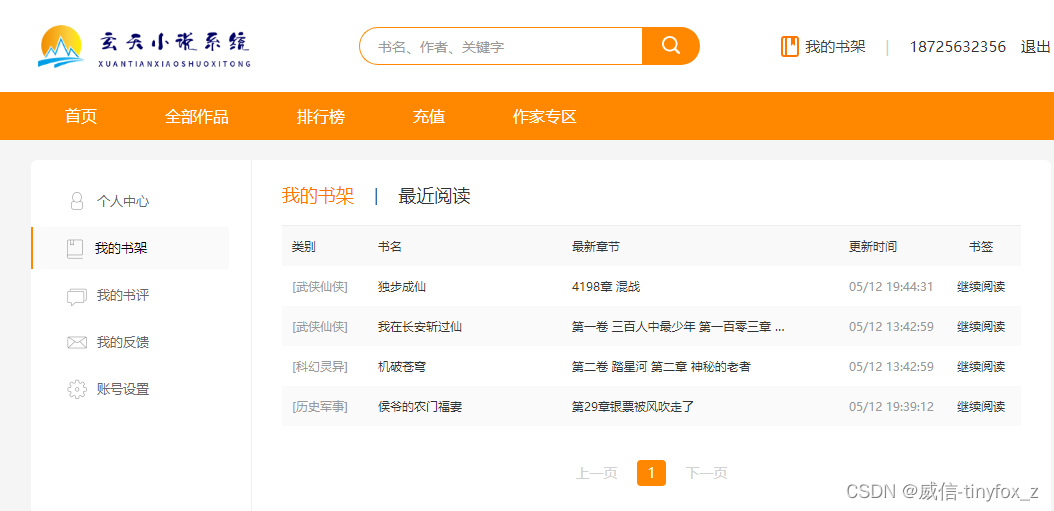
Task: Select 我的书评 in the sidebar
Action: [x=122, y=296]
